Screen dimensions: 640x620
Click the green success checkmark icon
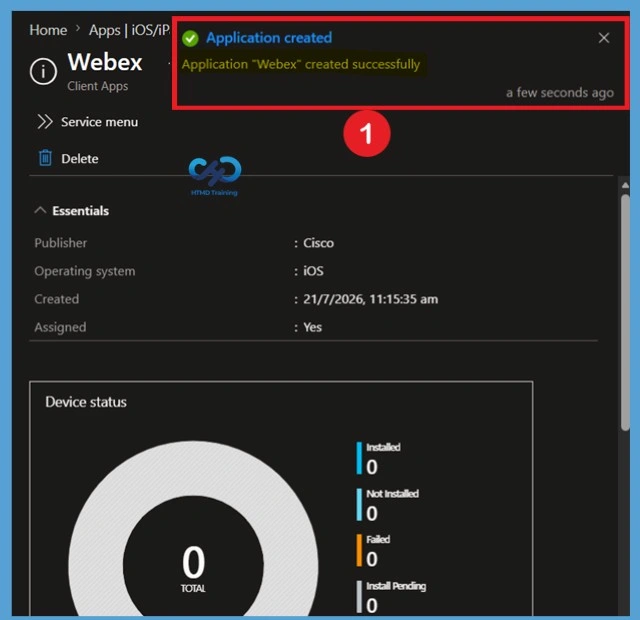190,38
